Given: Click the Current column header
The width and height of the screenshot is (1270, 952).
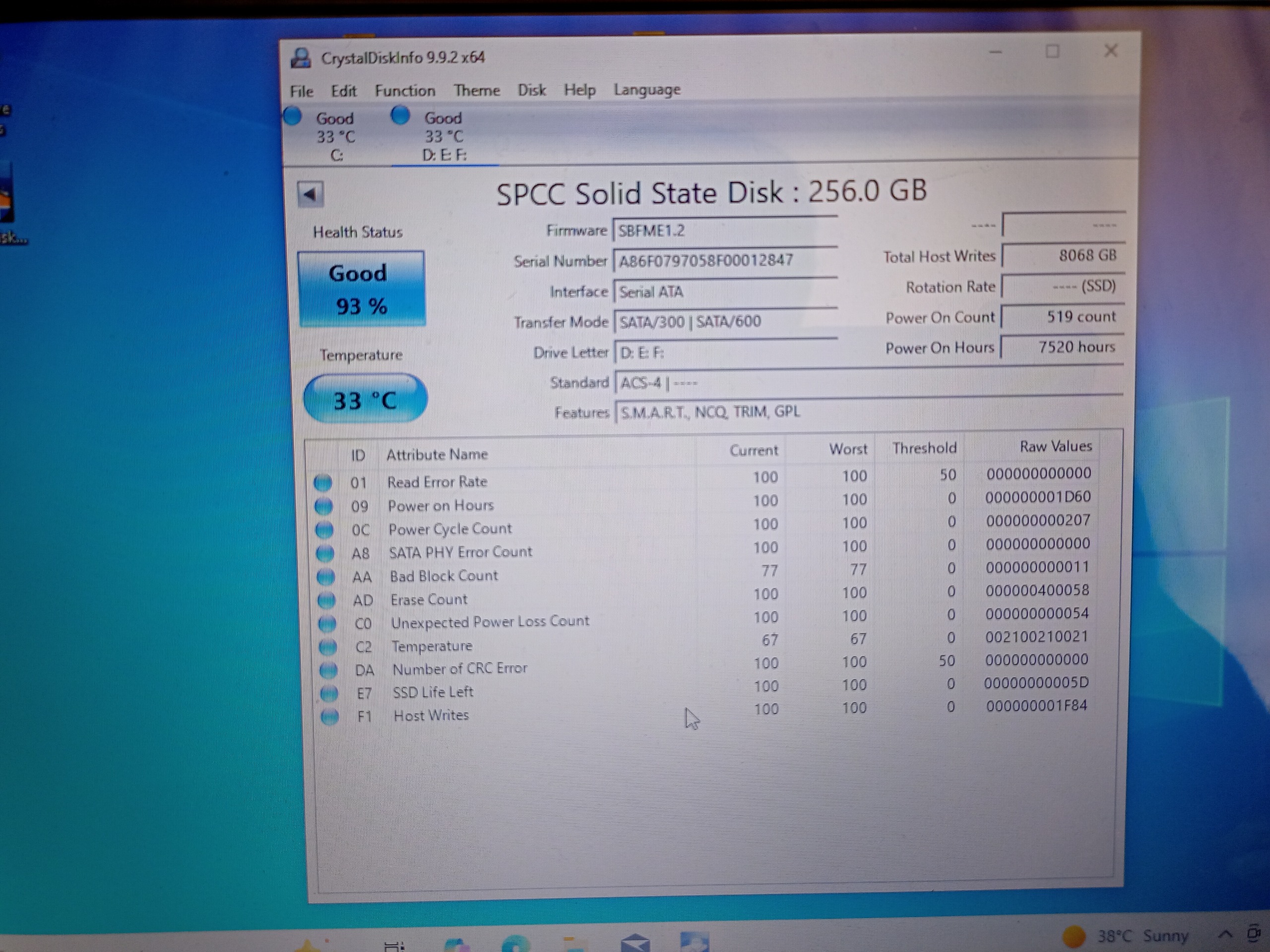Looking at the screenshot, I should point(754,450).
